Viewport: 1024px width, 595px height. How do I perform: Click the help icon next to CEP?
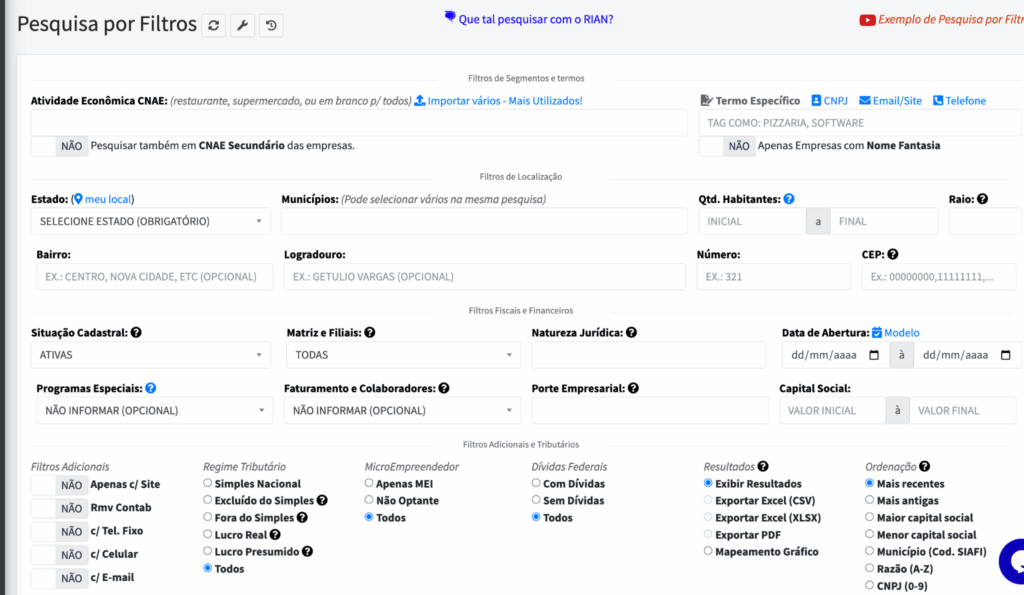coord(893,255)
